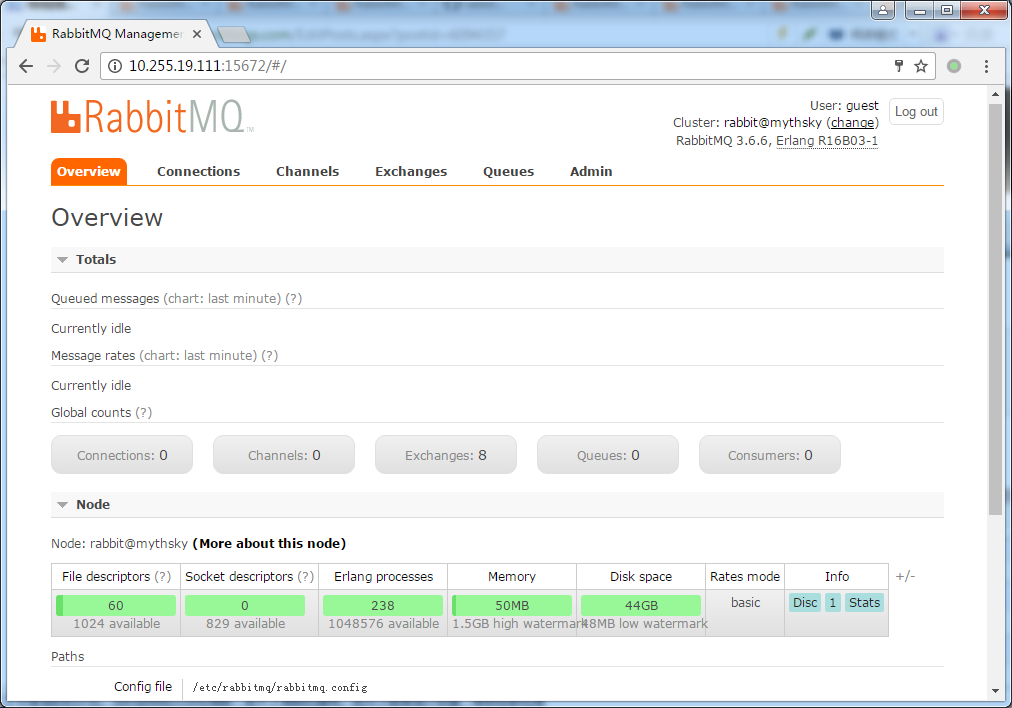Viewport: 1012px width, 708px height.
Task: Show help for File descriptors (?)
Action: point(163,576)
